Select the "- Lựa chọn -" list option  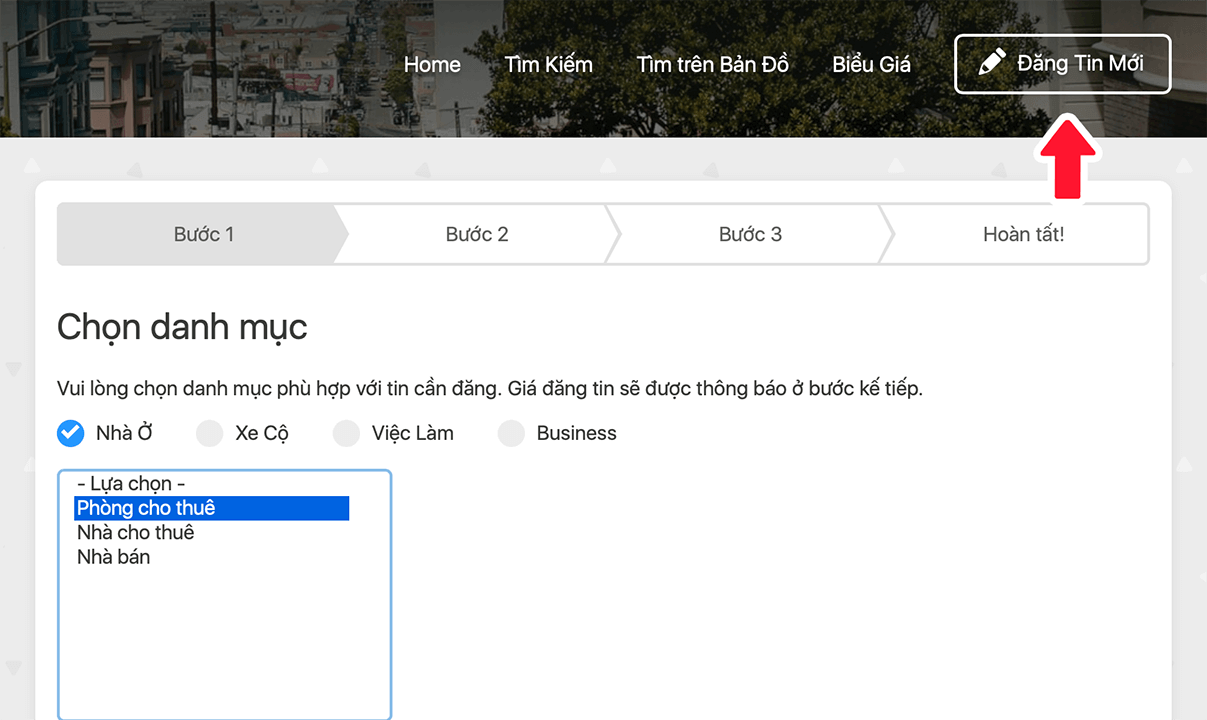point(130,484)
